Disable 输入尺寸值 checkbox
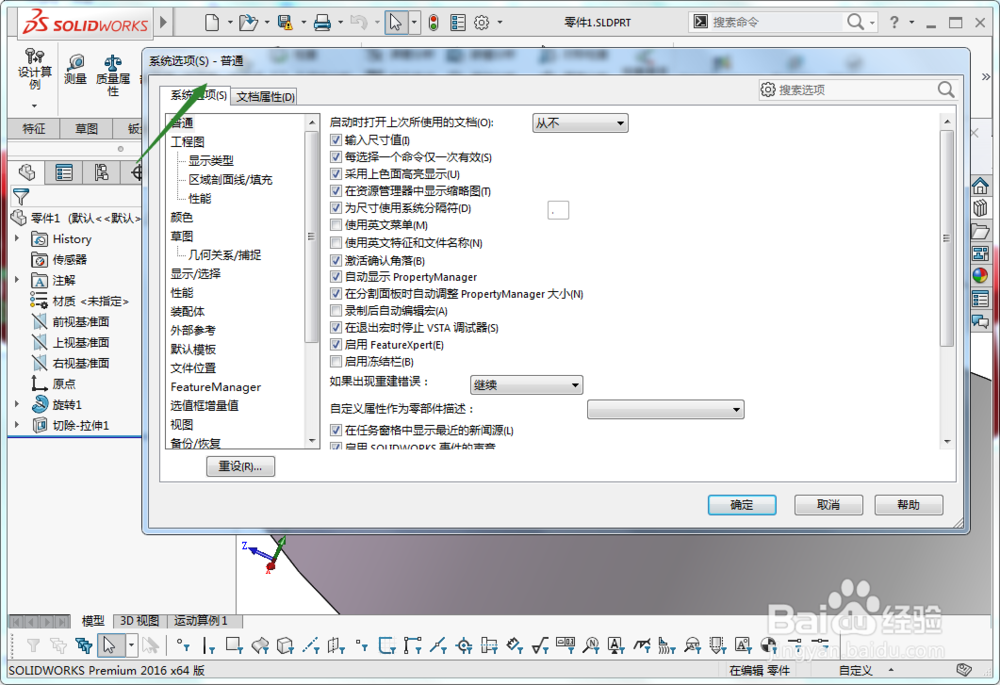 tap(336, 140)
